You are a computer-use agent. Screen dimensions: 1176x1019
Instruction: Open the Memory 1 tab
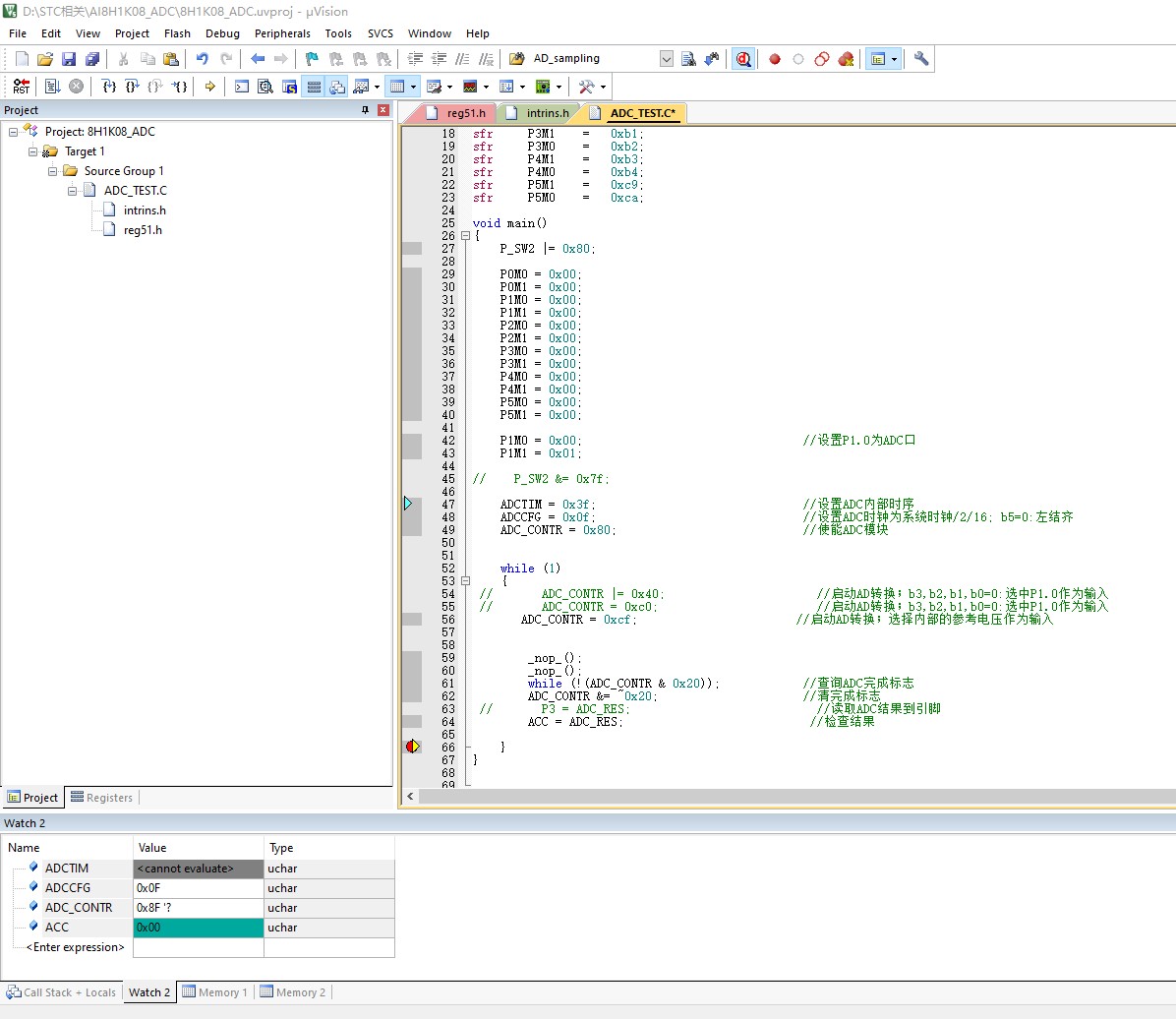click(x=215, y=992)
